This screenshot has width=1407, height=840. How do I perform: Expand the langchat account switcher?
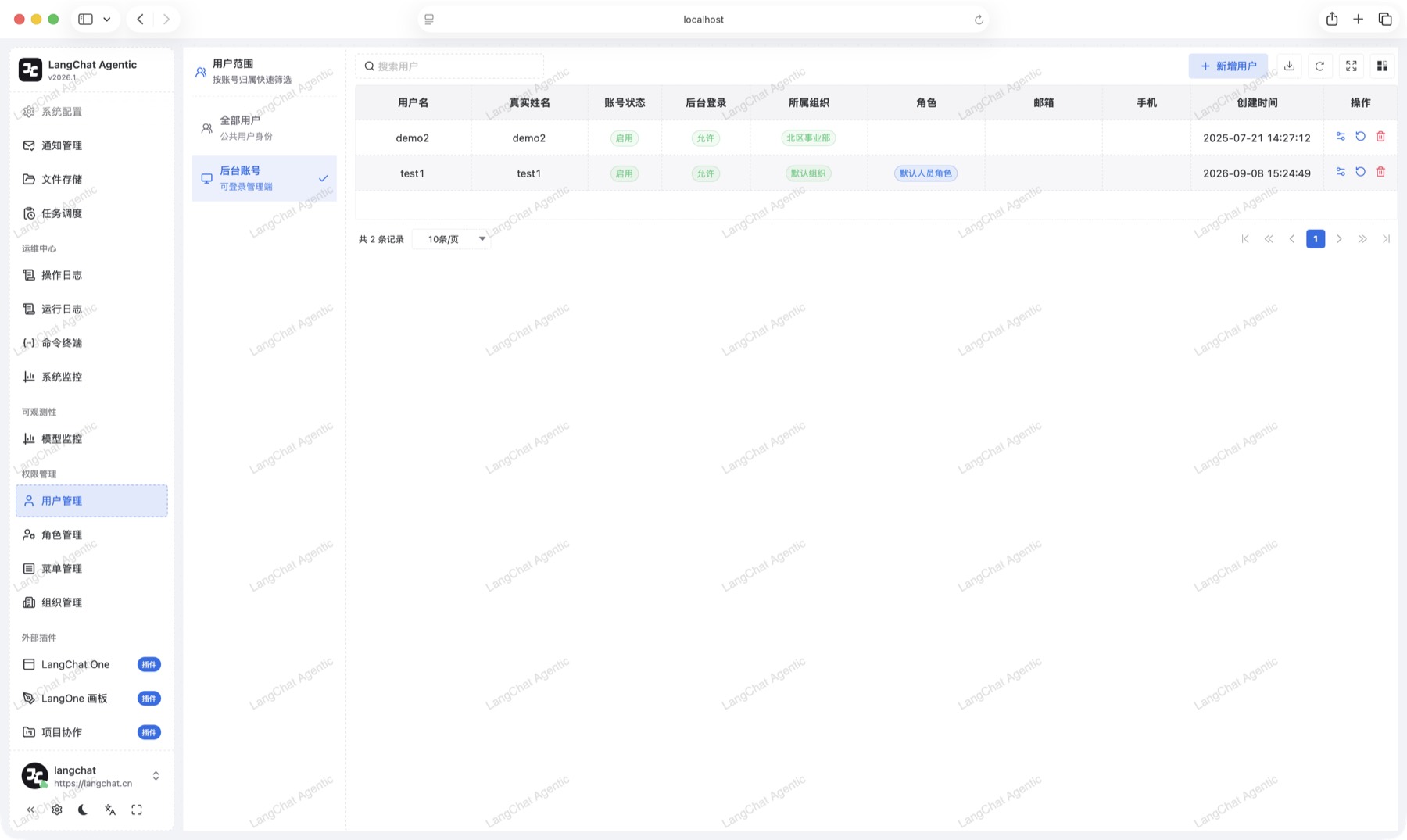pyautogui.click(x=156, y=776)
